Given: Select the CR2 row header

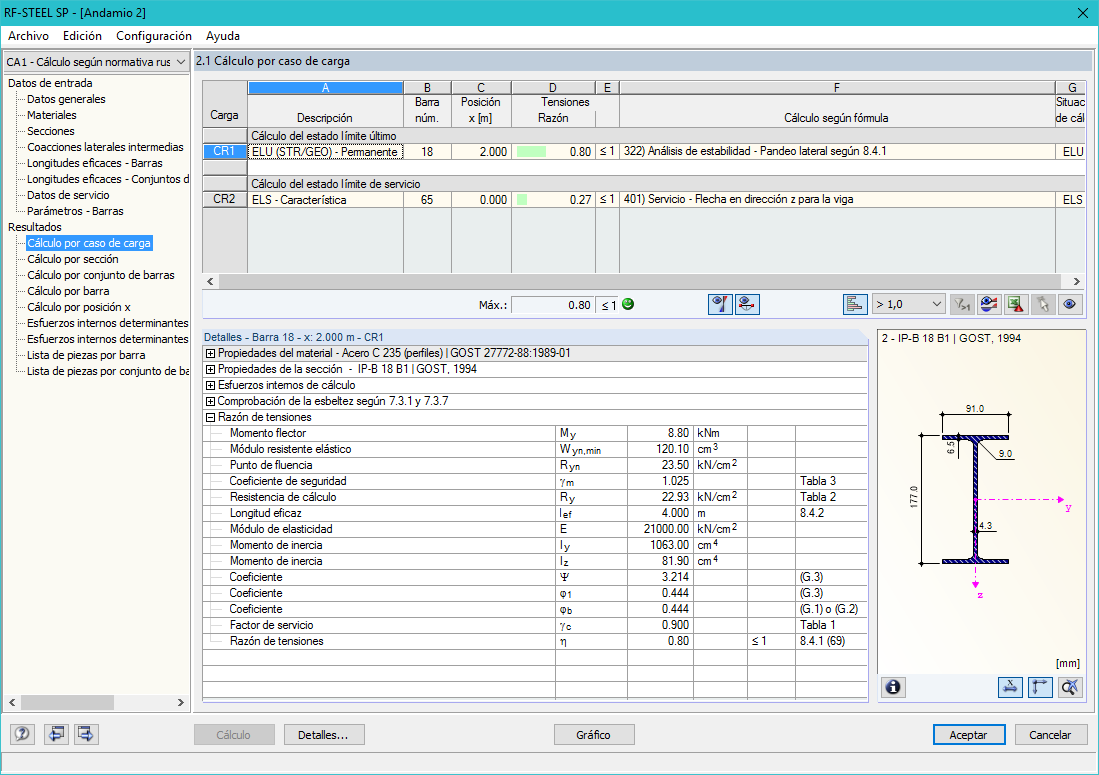Looking at the screenshot, I should [x=224, y=199].
